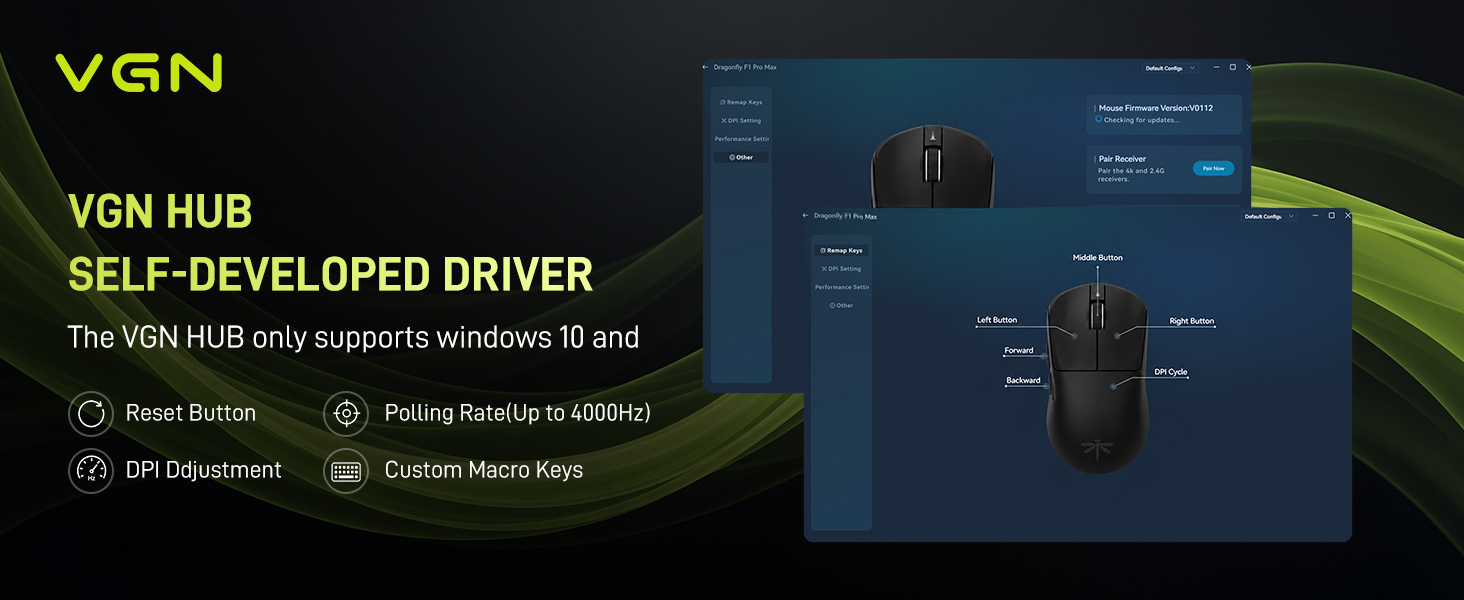Click the DPI Ddjustment feature text
Screen dimensions: 1464x600
pyautogui.click(x=204, y=470)
